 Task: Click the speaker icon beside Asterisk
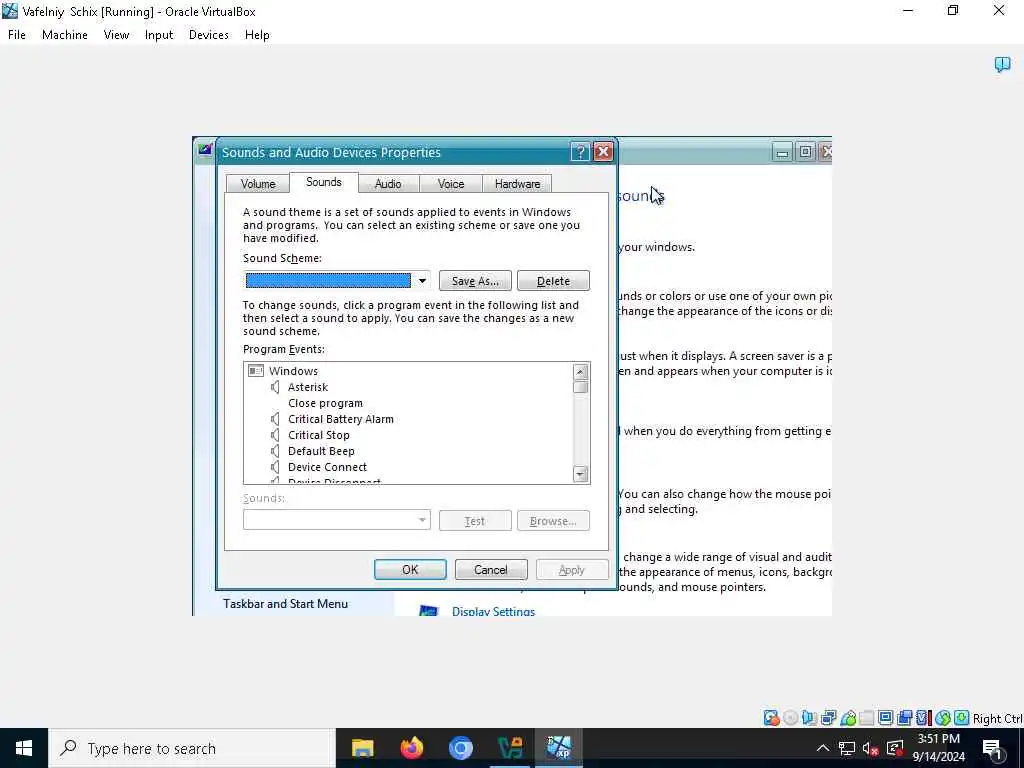[276, 387]
